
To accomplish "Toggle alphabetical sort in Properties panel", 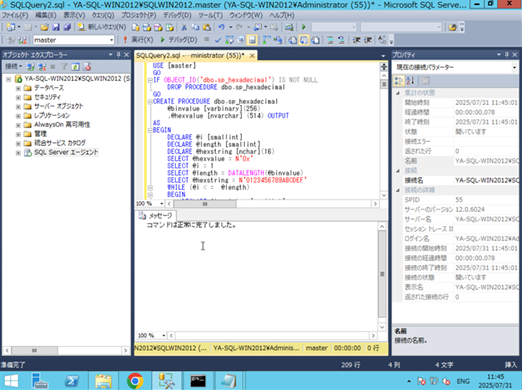I will (x=410, y=80).
